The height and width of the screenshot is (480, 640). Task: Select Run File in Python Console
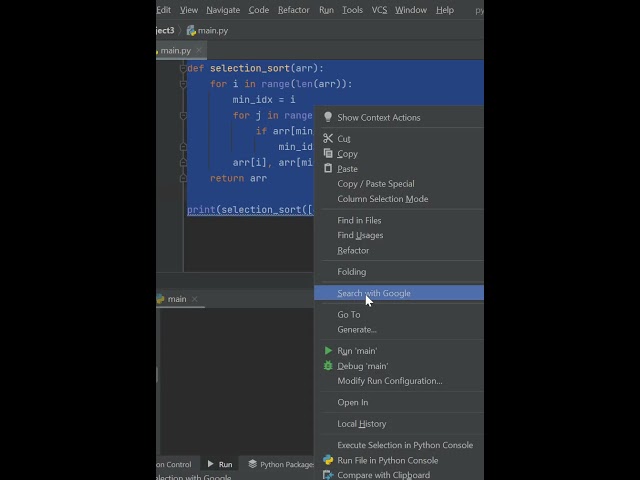pos(399,460)
